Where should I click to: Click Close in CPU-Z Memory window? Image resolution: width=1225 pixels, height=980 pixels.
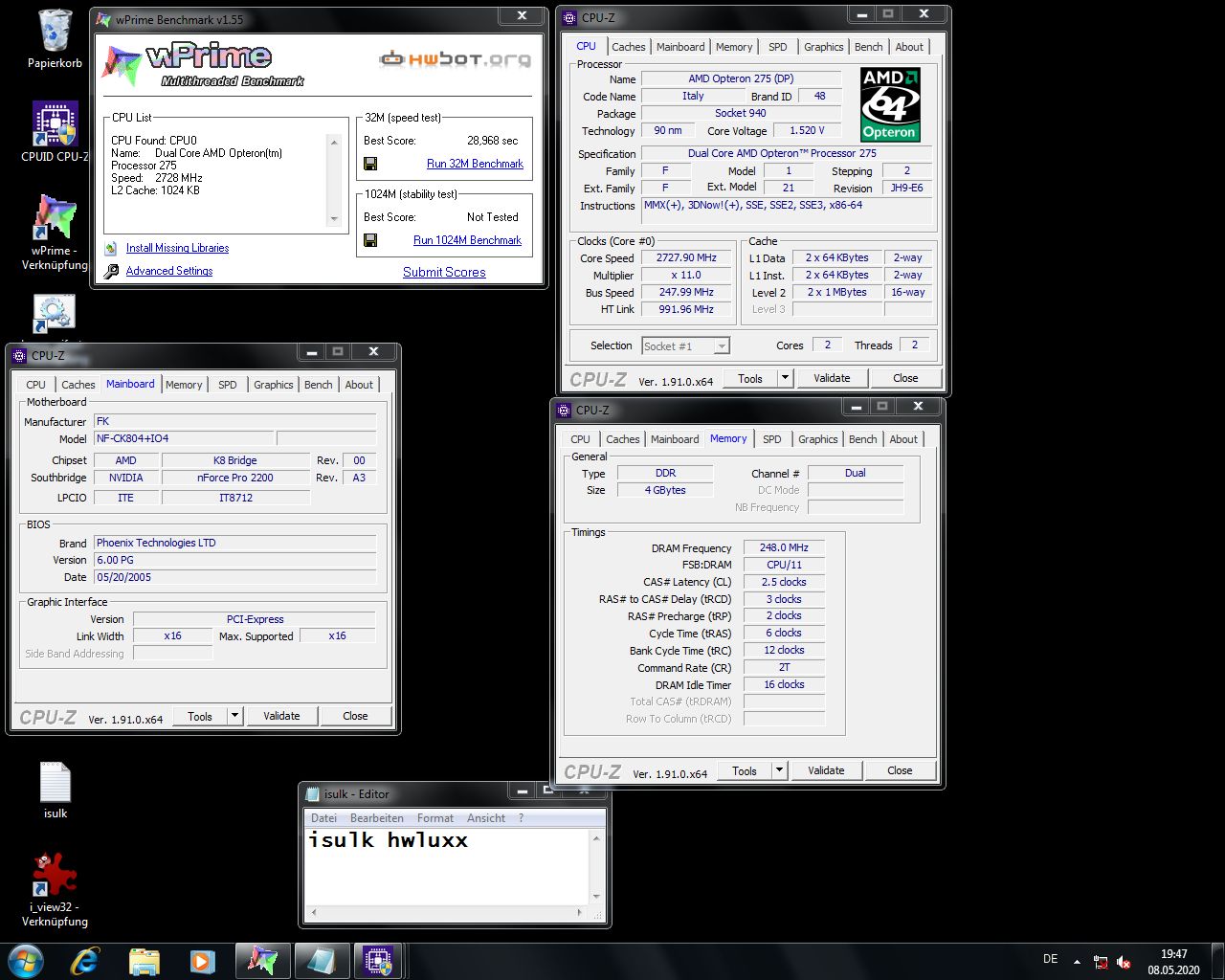coord(900,770)
